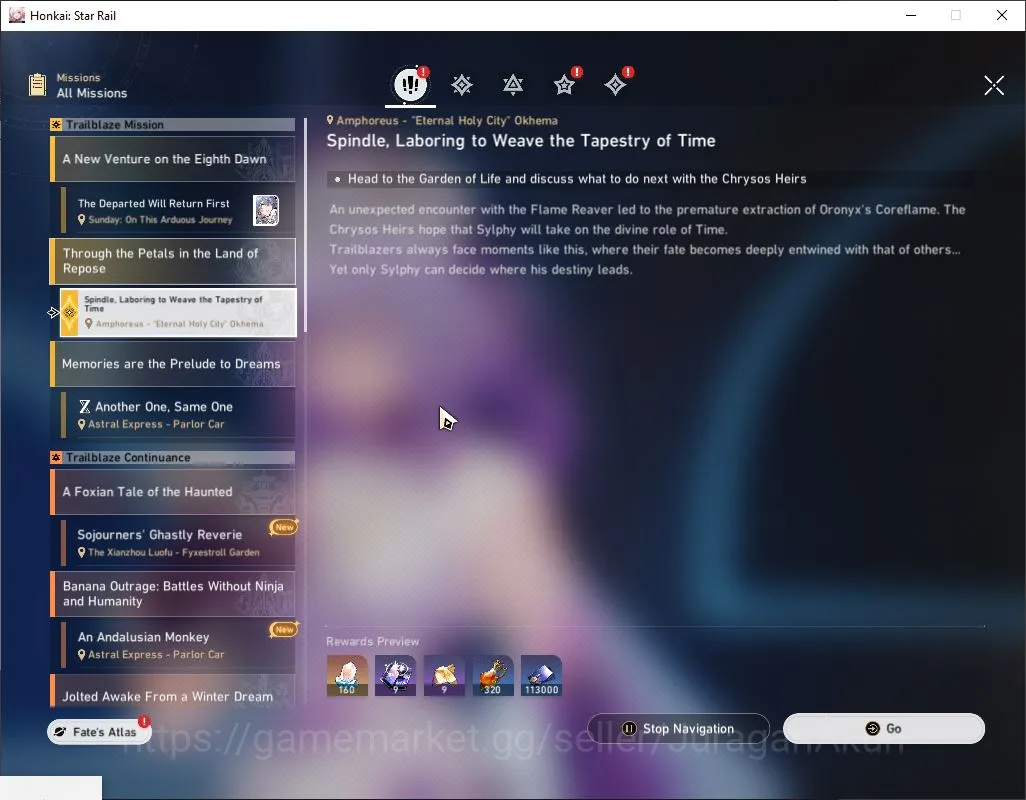Select 'Sojourners' Ghastly Reverie' mission
This screenshot has height=800, width=1026.
pyautogui.click(x=178, y=542)
